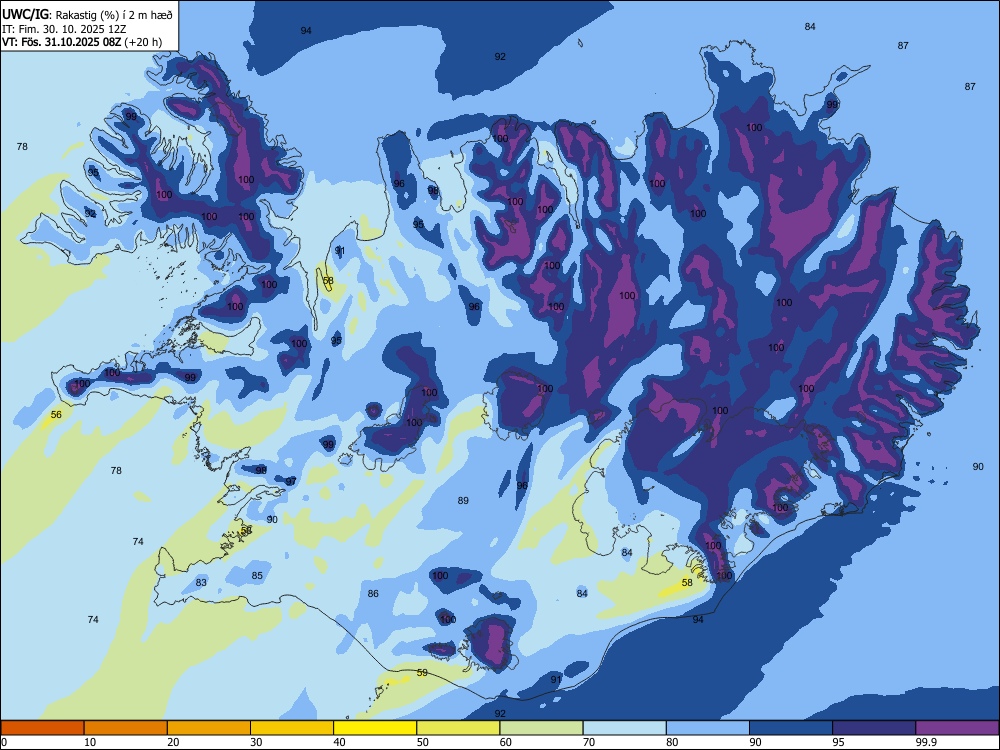The height and width of the screenshot is (750, 1000).
Task: Click the orange 10–20 legend swatch
Action: coord(126,728)
